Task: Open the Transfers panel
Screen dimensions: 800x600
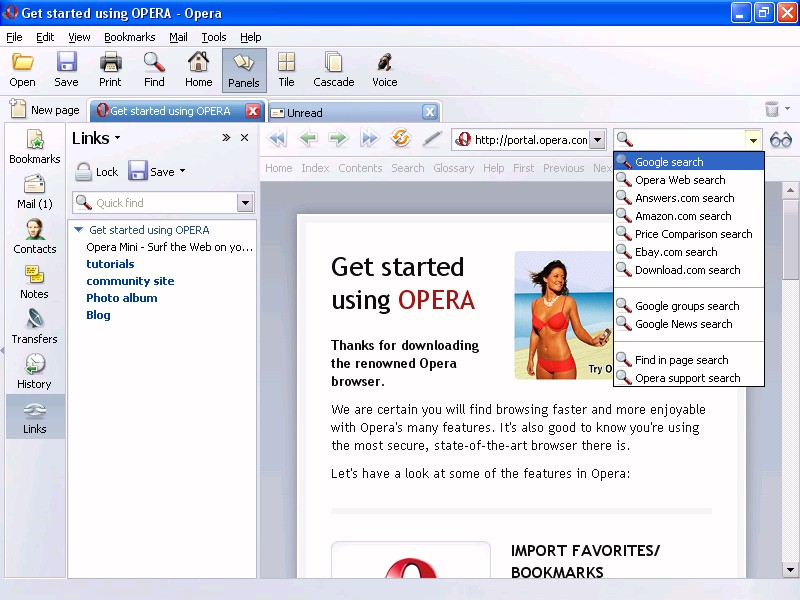Action: pyautogui.click(x=35, y=326)
